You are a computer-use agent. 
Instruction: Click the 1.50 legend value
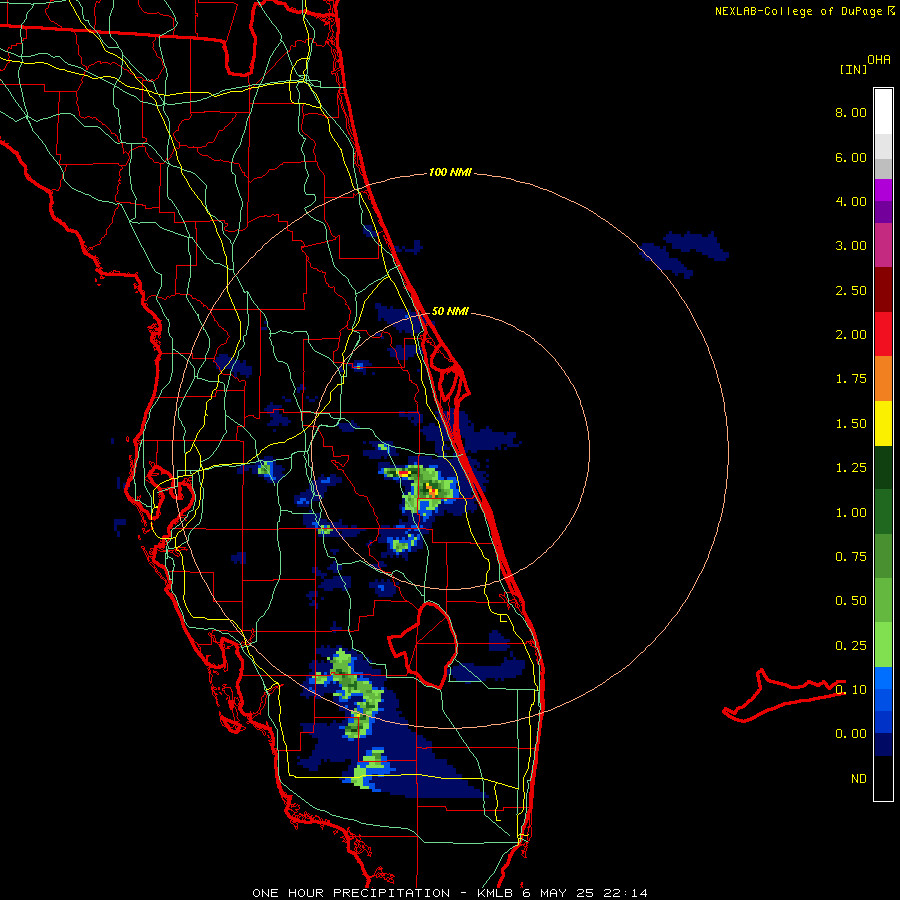coord(851,424)
